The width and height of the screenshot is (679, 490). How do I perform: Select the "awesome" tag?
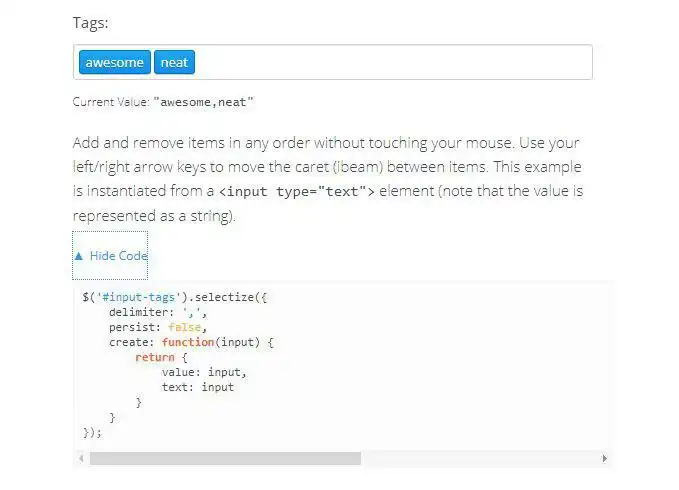[x=114, y=62]
